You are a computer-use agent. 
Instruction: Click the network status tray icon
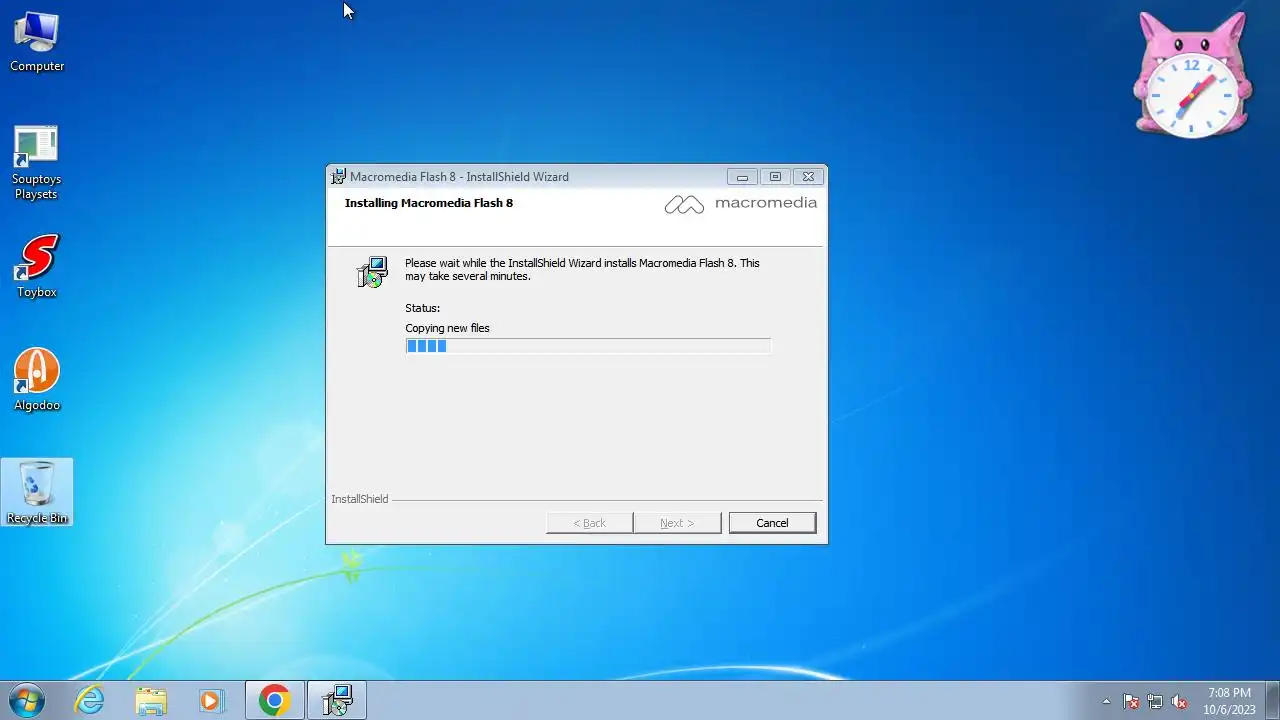(x=1155, y=701)
